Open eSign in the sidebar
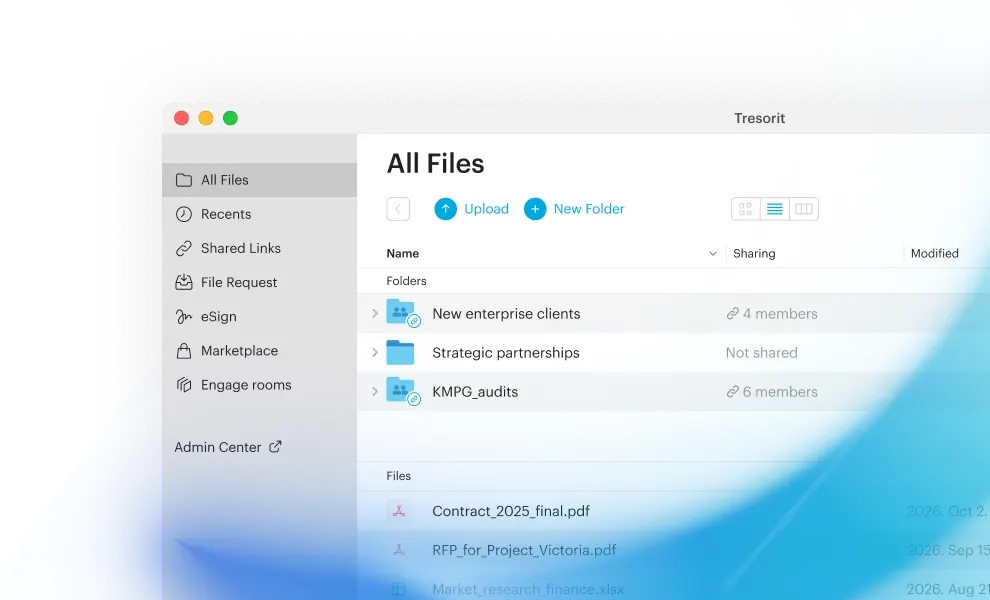The height and width of the screenshot is (600, 990). pyautogui.click(x=259, y=316)
